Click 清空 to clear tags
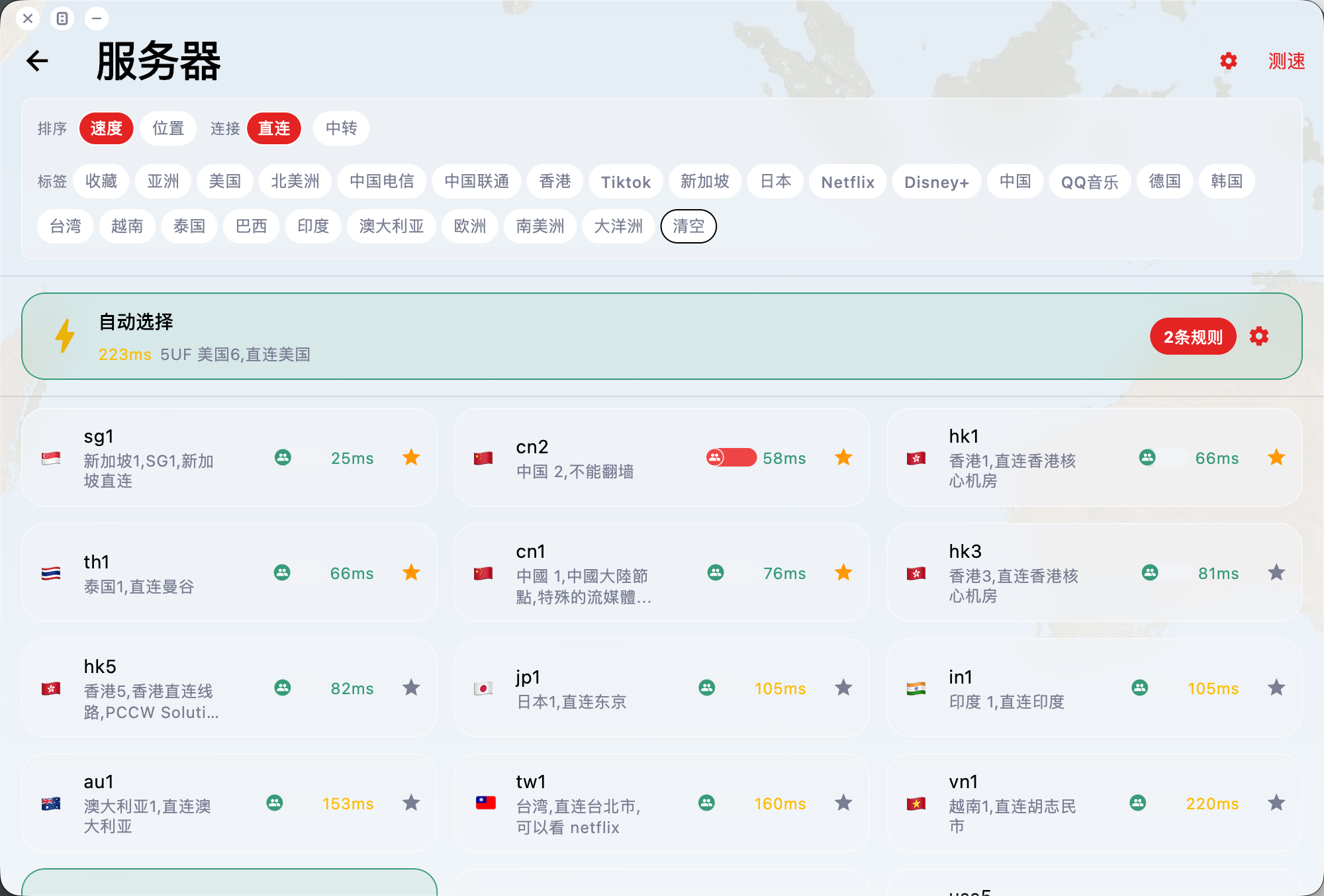This screenshot has width=1324, height=896. pos(688,226)
